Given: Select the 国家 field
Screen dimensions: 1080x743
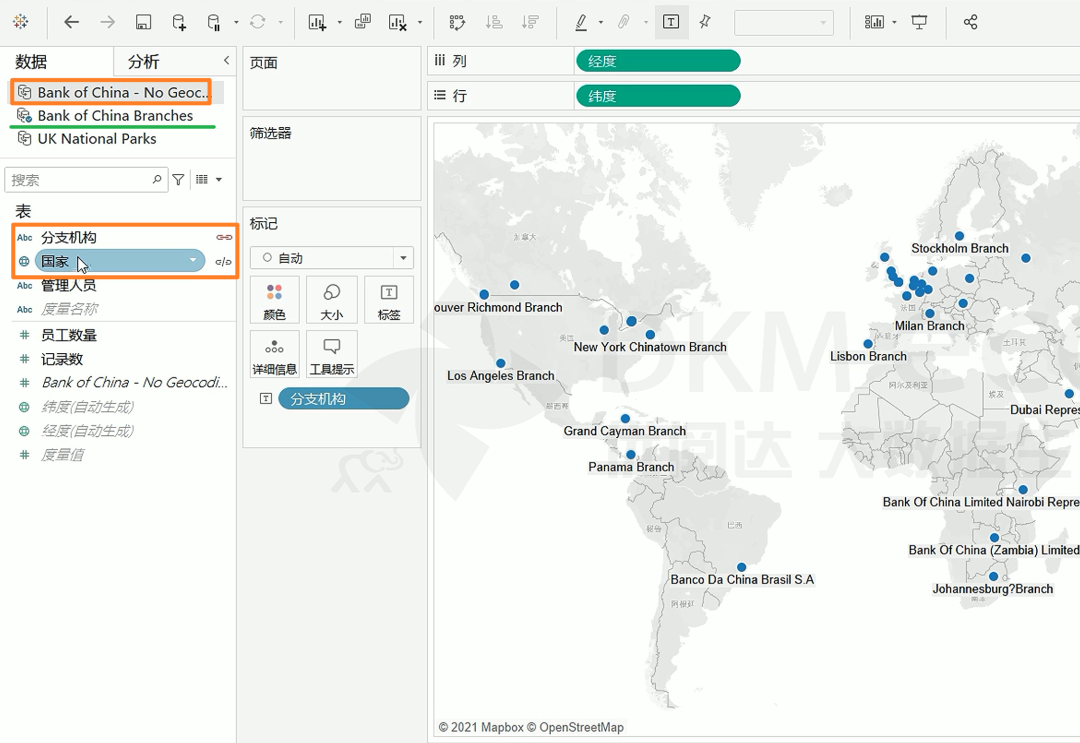Looking at the screenshot, I should pyautogui.click(x=120, y=261).
